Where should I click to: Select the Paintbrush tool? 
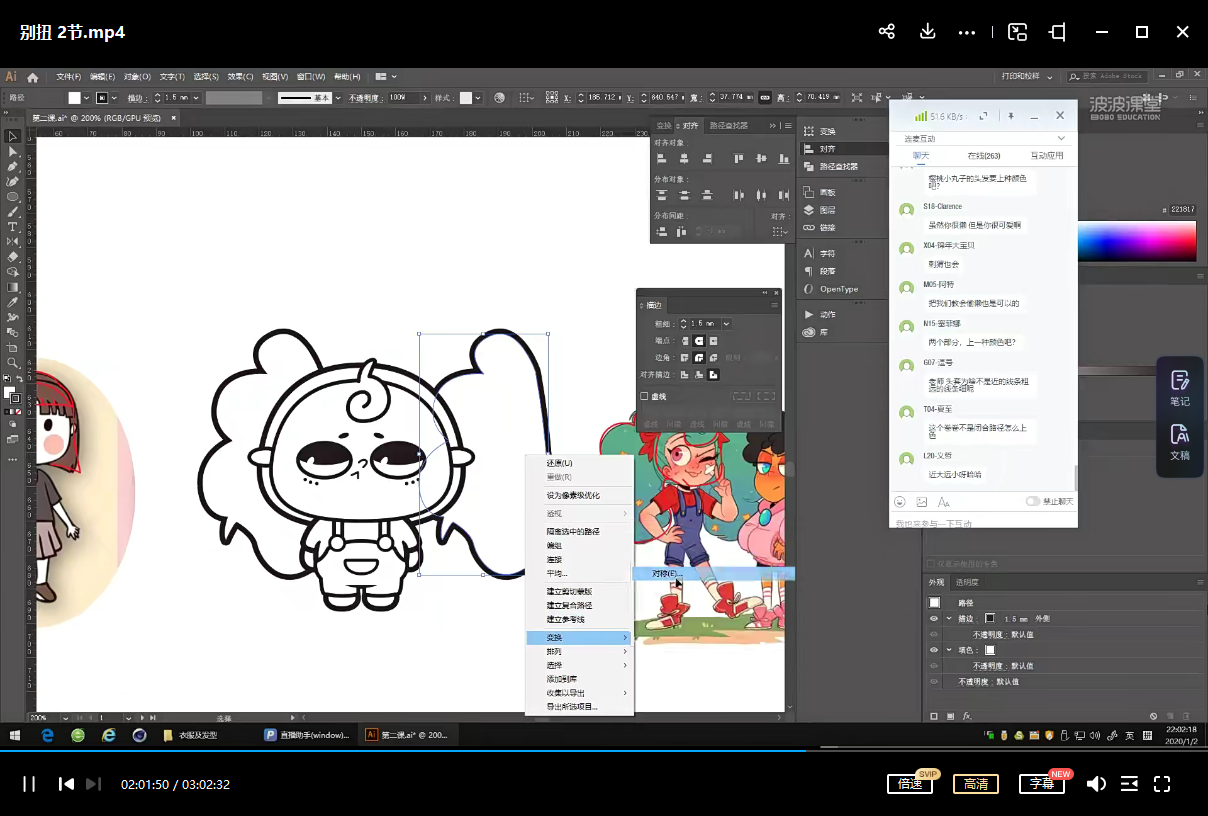point(13,211)
